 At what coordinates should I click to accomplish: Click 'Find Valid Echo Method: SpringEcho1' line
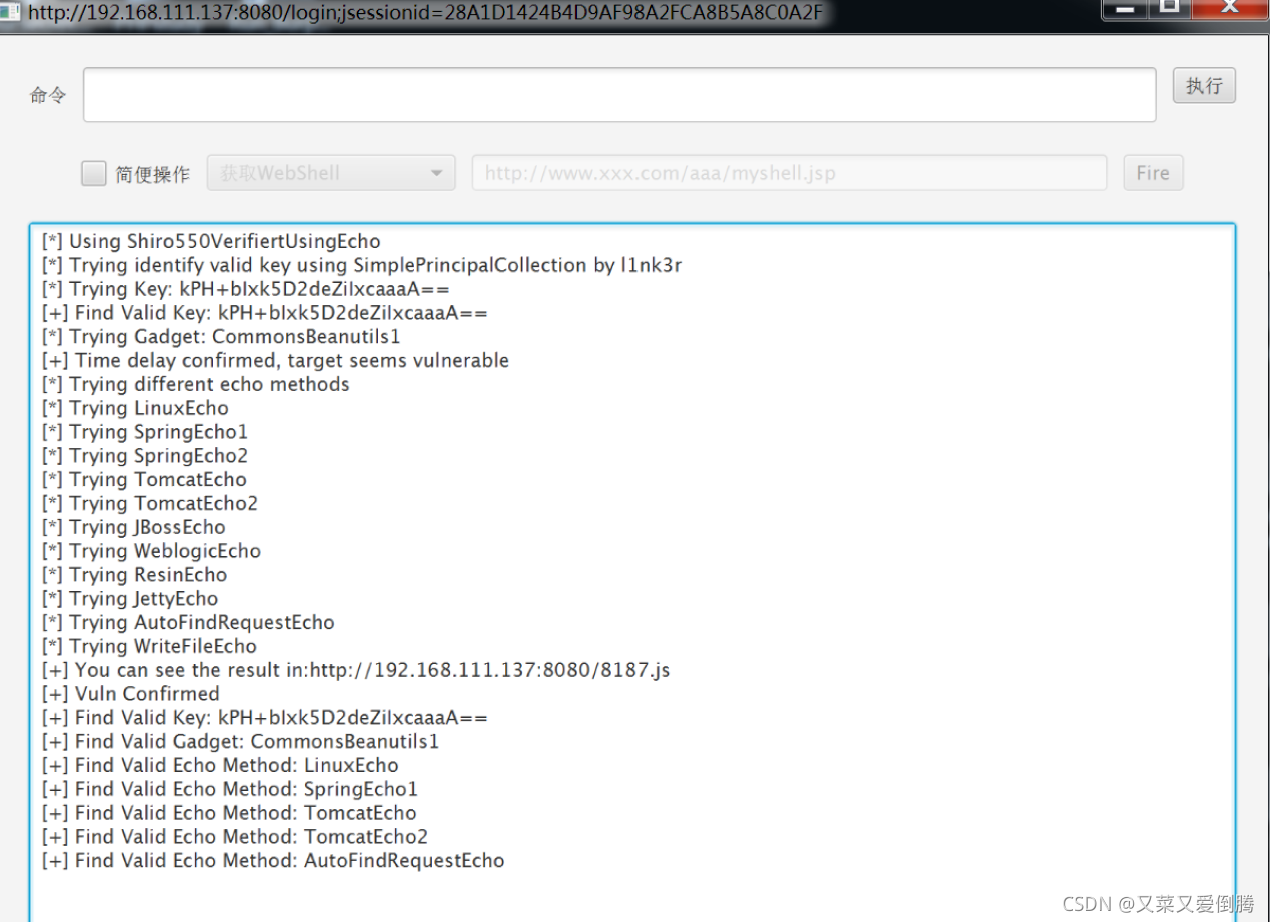click(230, 789)
